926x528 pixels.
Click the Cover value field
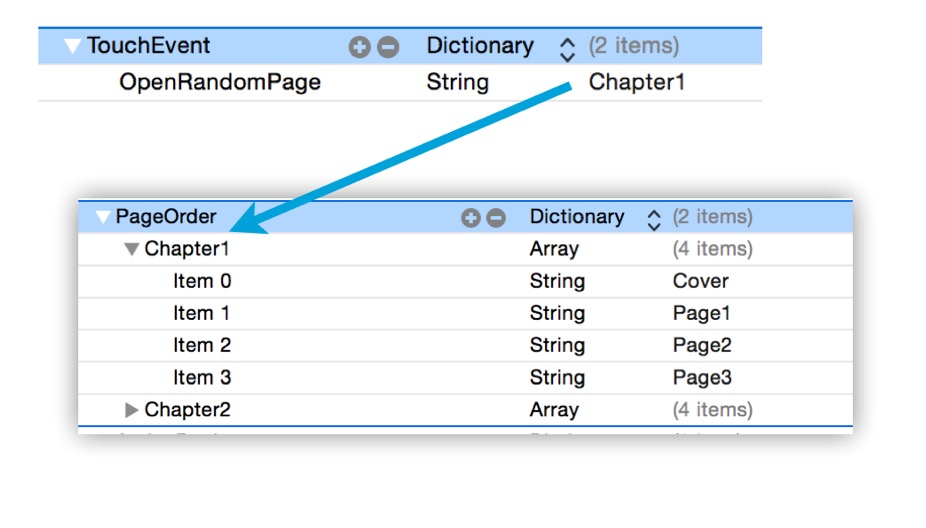coord(700,282)
